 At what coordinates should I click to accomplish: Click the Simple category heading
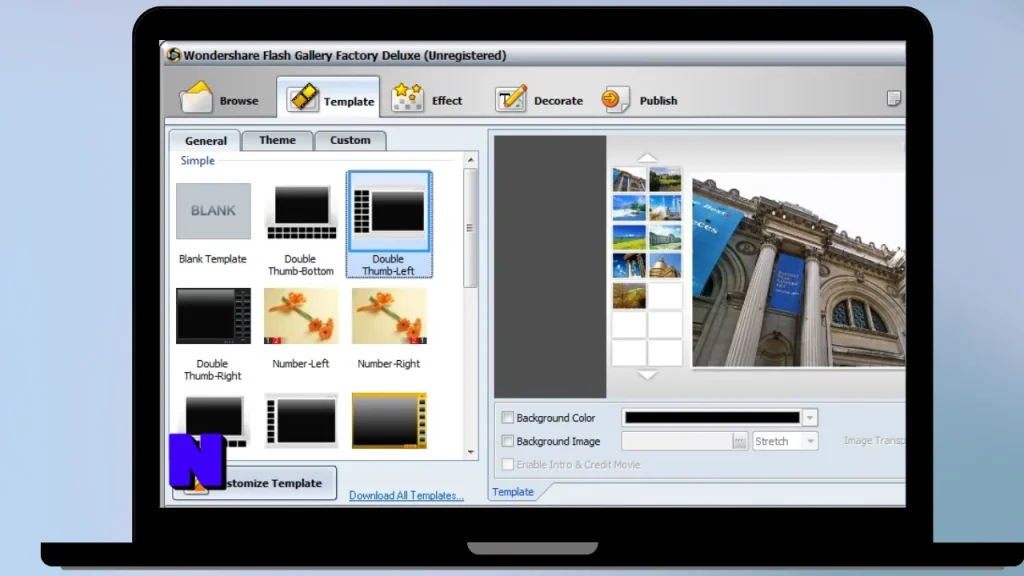coord(197,161)
